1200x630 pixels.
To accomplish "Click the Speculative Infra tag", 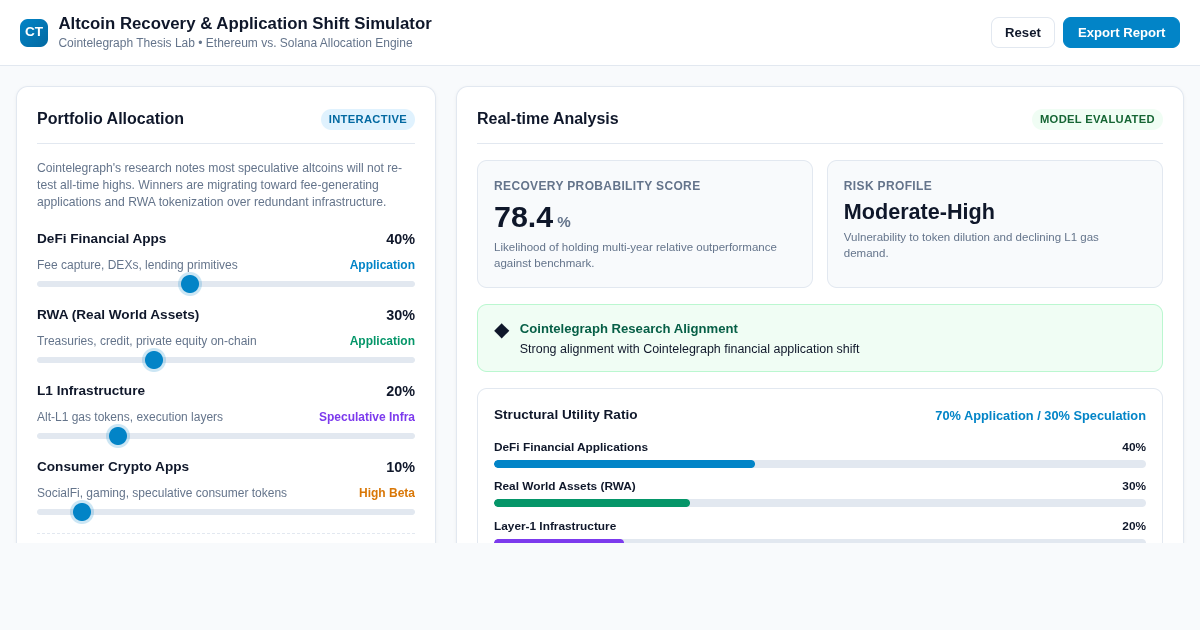I will click(367, 417).
